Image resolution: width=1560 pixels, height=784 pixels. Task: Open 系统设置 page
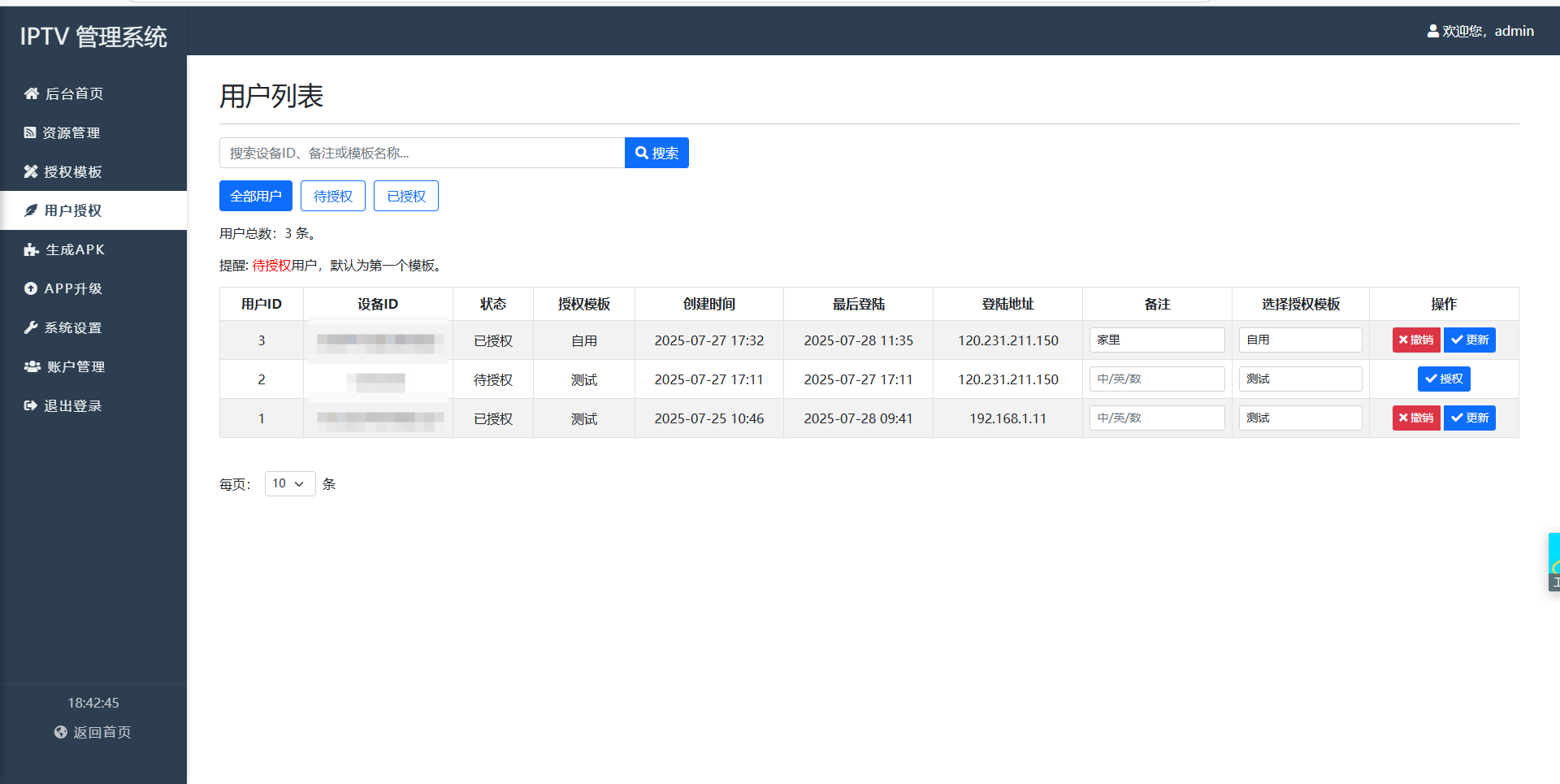coord(93,327)
